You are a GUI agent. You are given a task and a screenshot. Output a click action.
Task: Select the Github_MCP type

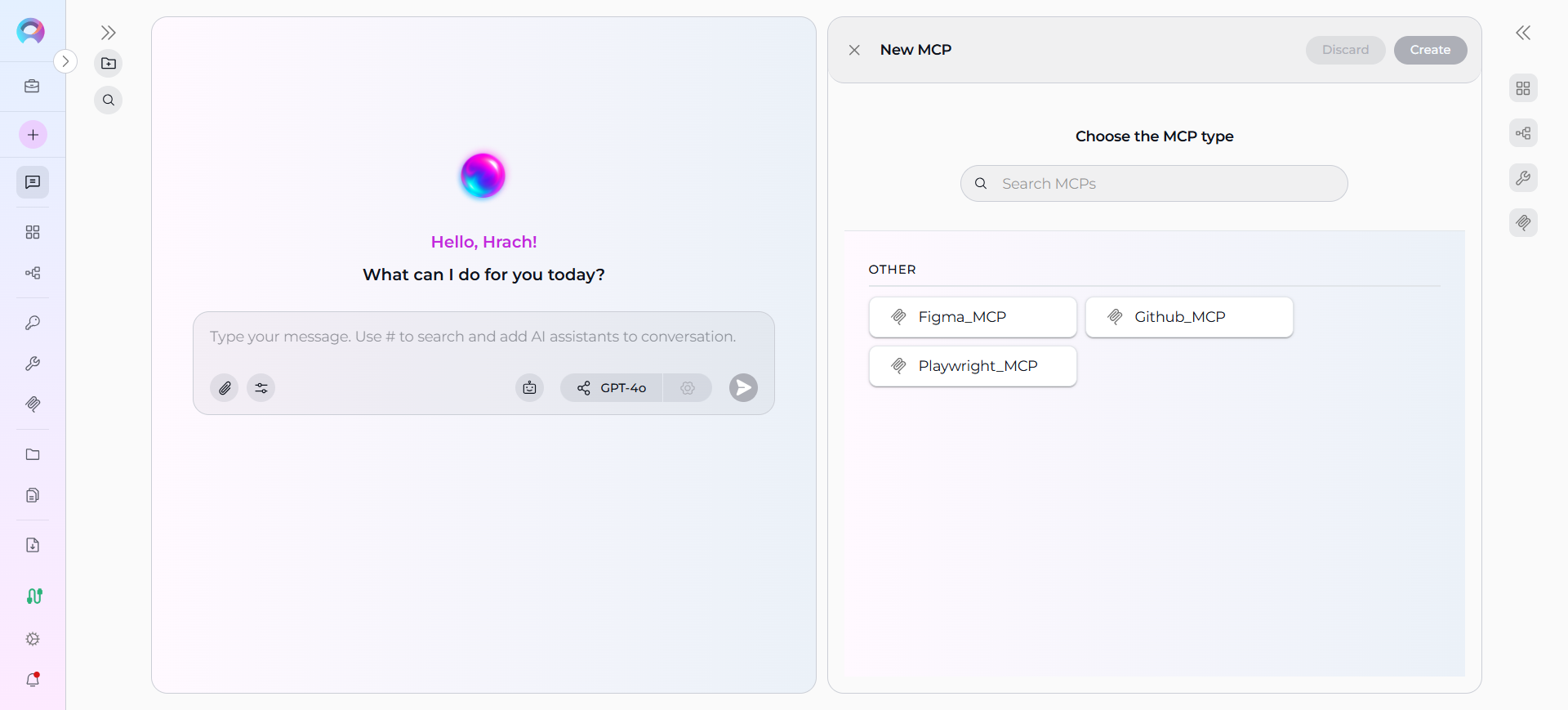pyautogui.click(x=1189, y=317)
